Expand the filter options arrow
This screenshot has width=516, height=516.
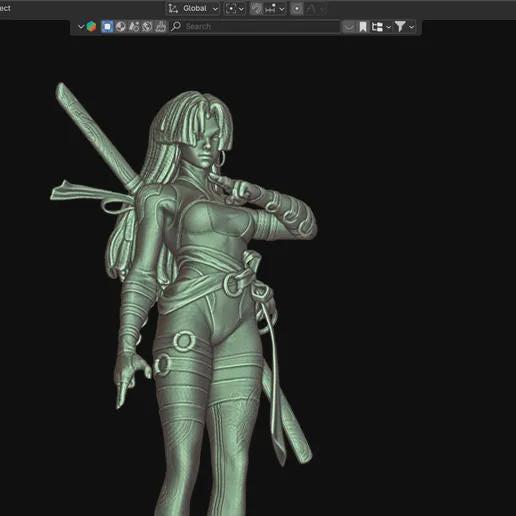tap(411, 27)
